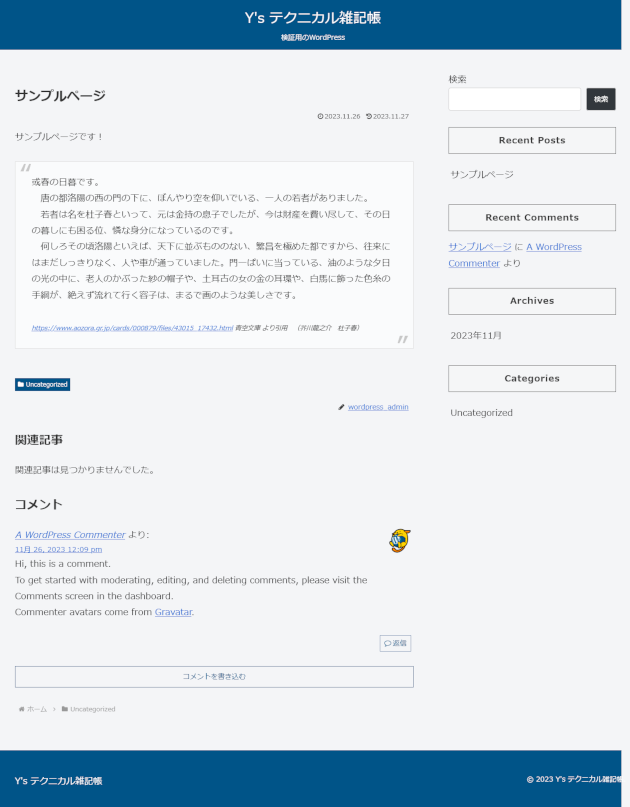This screenshot has width=630, height=807.
Task: Focus the sidebar search input field
Action: coord(514,99)
